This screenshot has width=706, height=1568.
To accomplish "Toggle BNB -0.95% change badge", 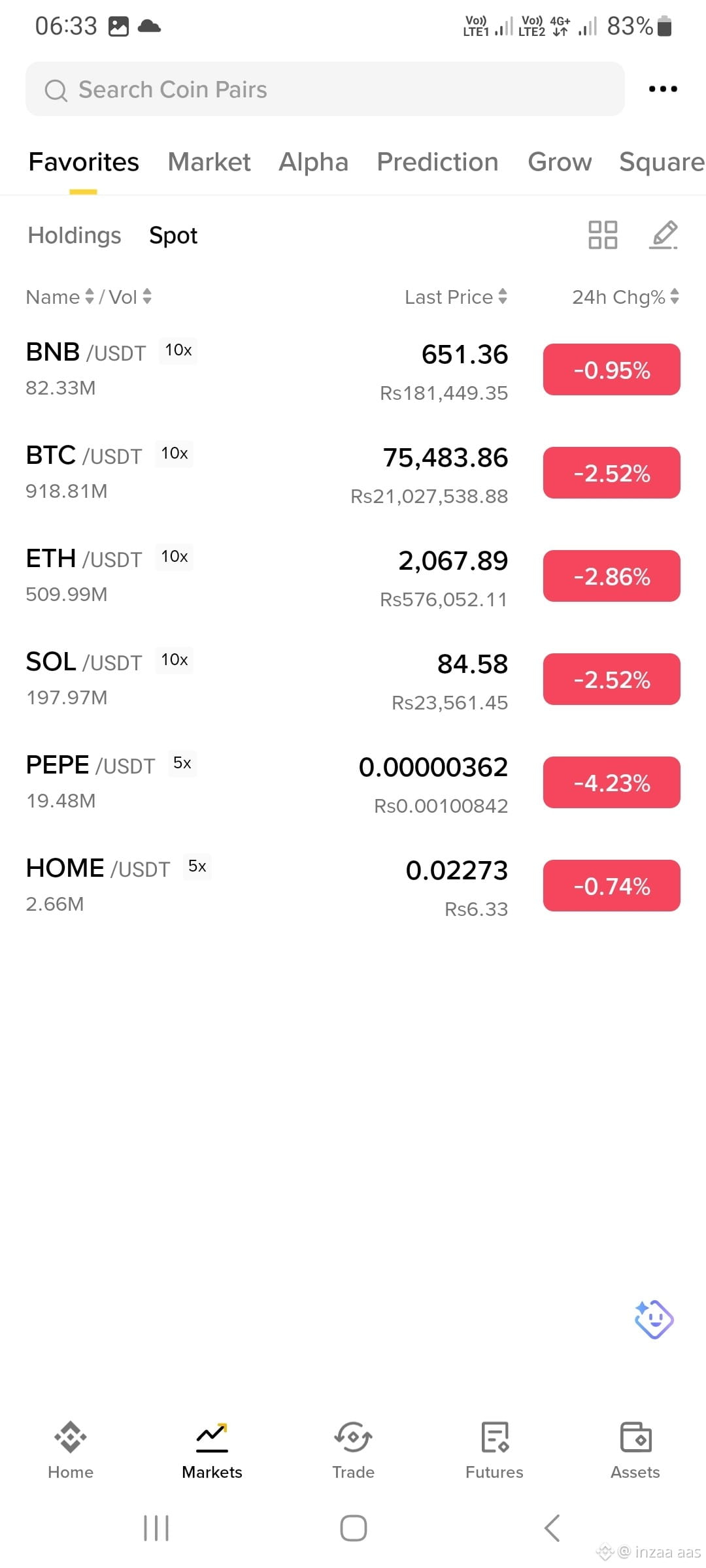I will 612,370.
